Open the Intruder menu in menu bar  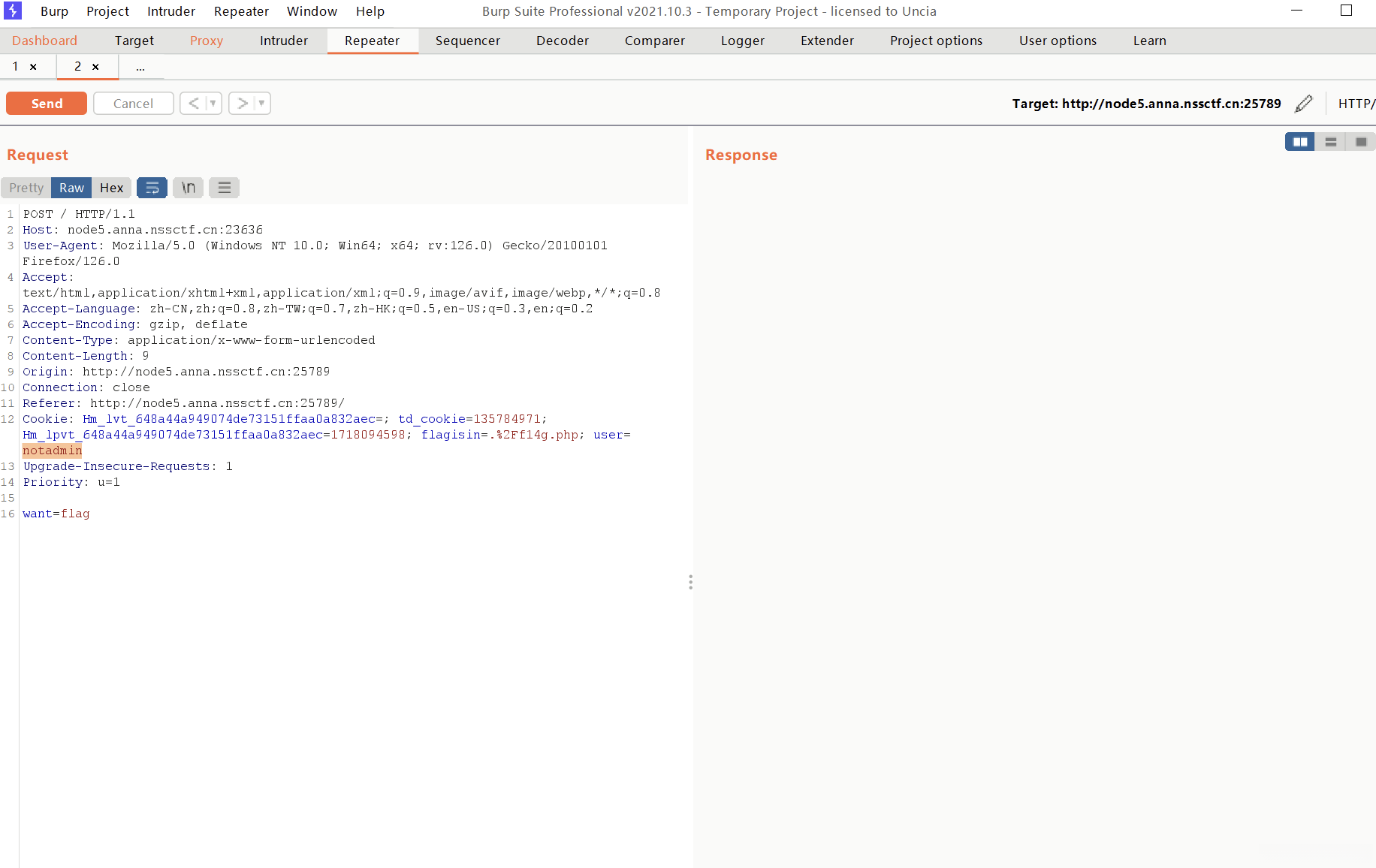[x=171, y=11]
